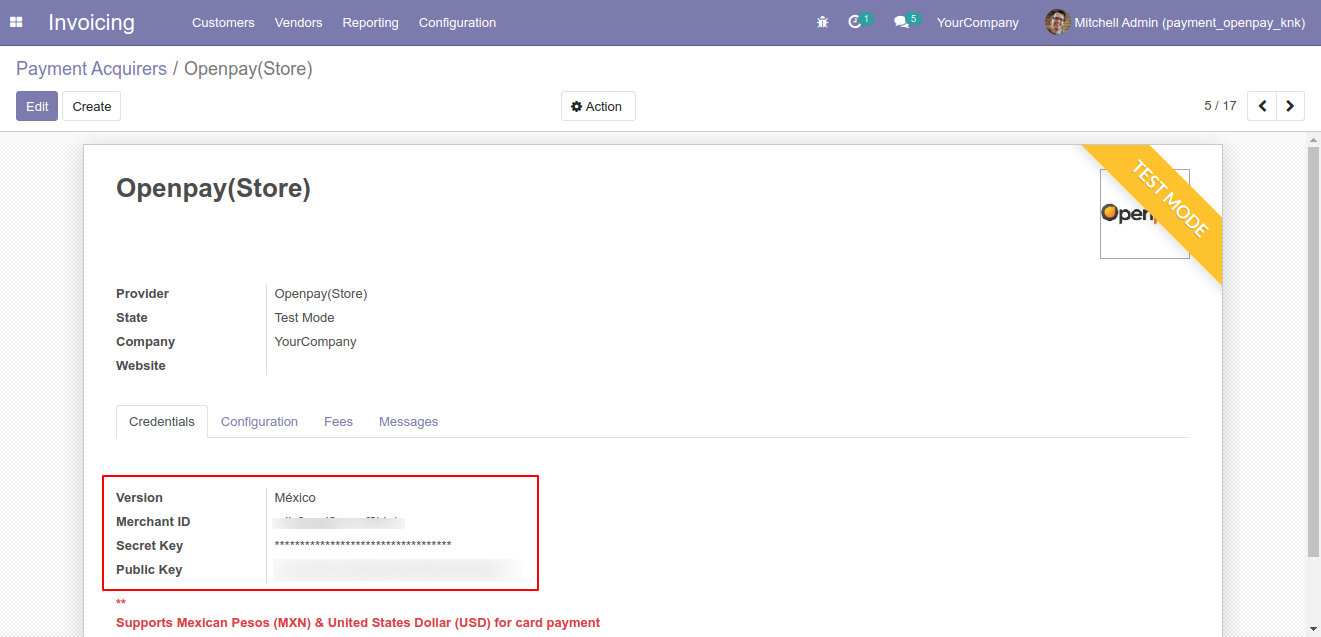Screen dimensions: 1321x637
Task: Open the YourCompany company switcher
Action: [x=977, y=22]
